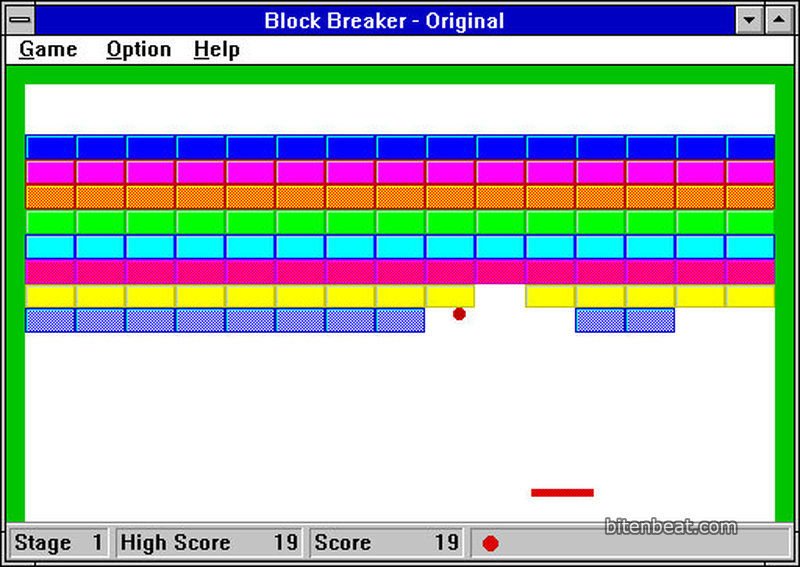
Task: Click the rightmost magenta brick in the second row
Action: point(750,172)
